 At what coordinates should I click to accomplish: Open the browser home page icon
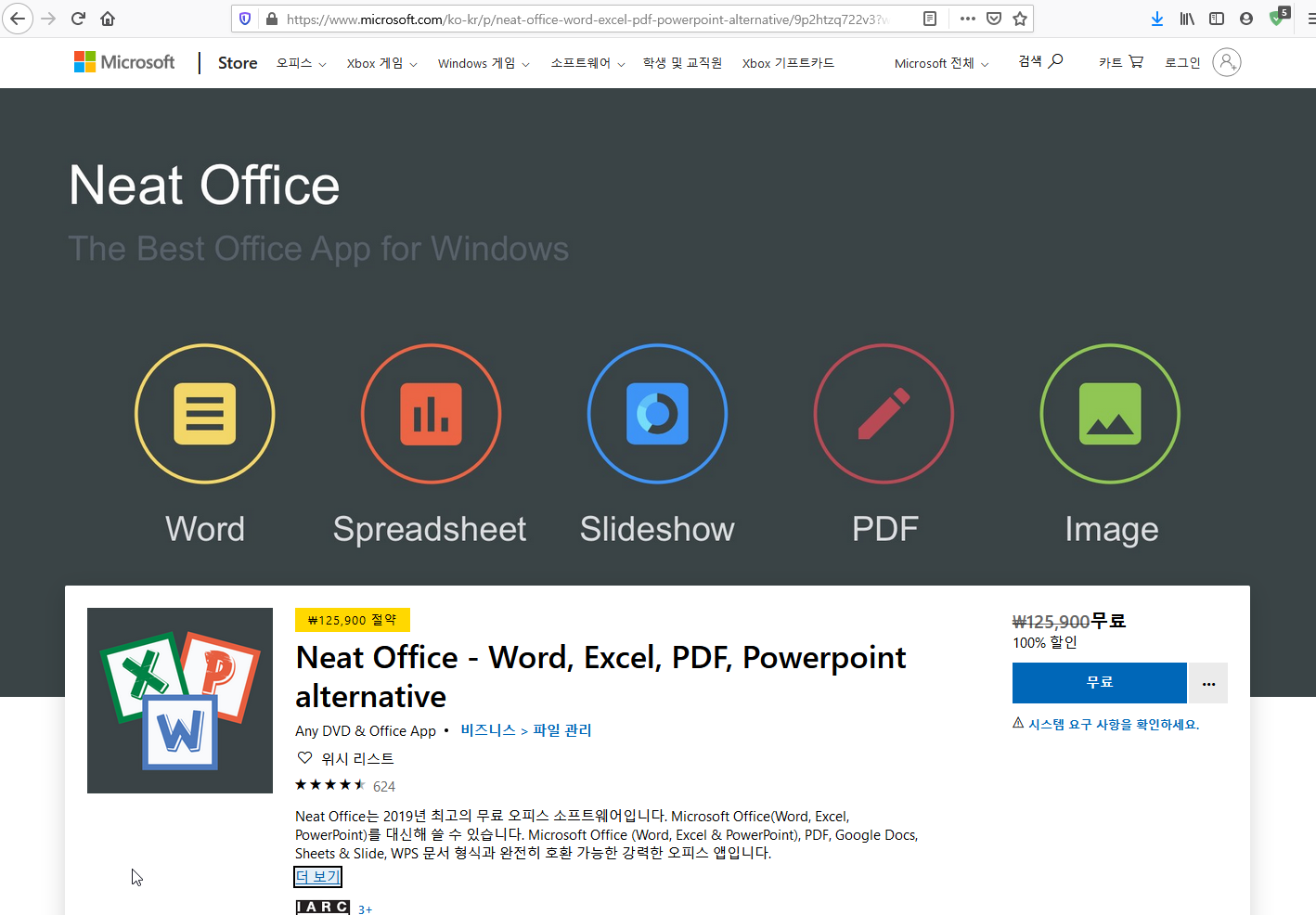coord(108,19)
